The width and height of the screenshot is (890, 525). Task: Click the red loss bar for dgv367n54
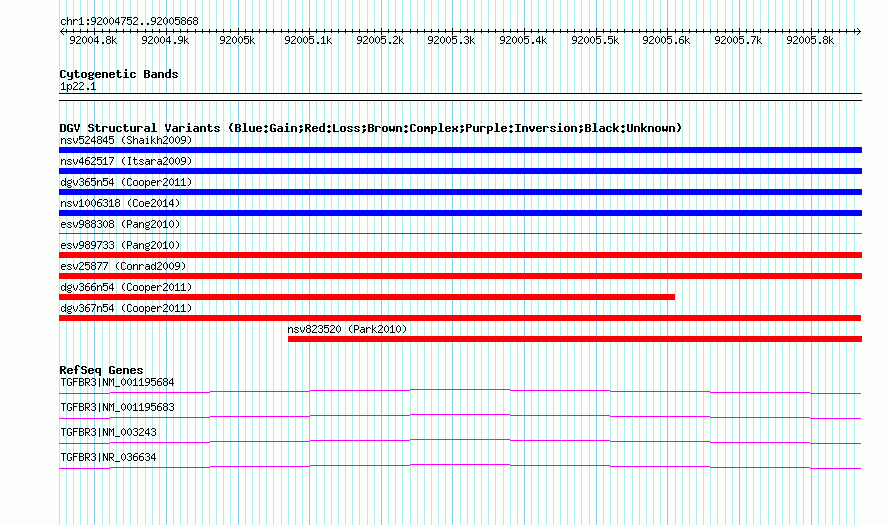pyautogui.click(x=460, y=318)
